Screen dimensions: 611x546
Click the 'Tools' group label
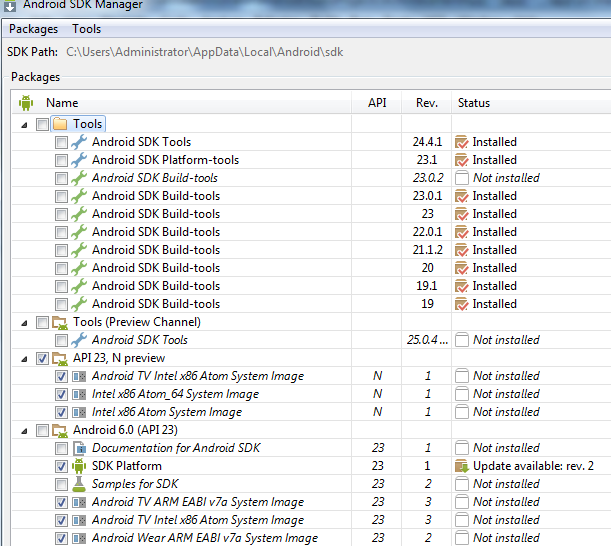[88, 124]
